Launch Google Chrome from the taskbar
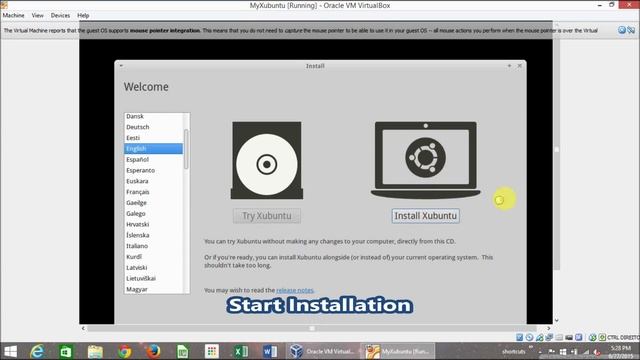The image size is (640, 360). point(124,351)
